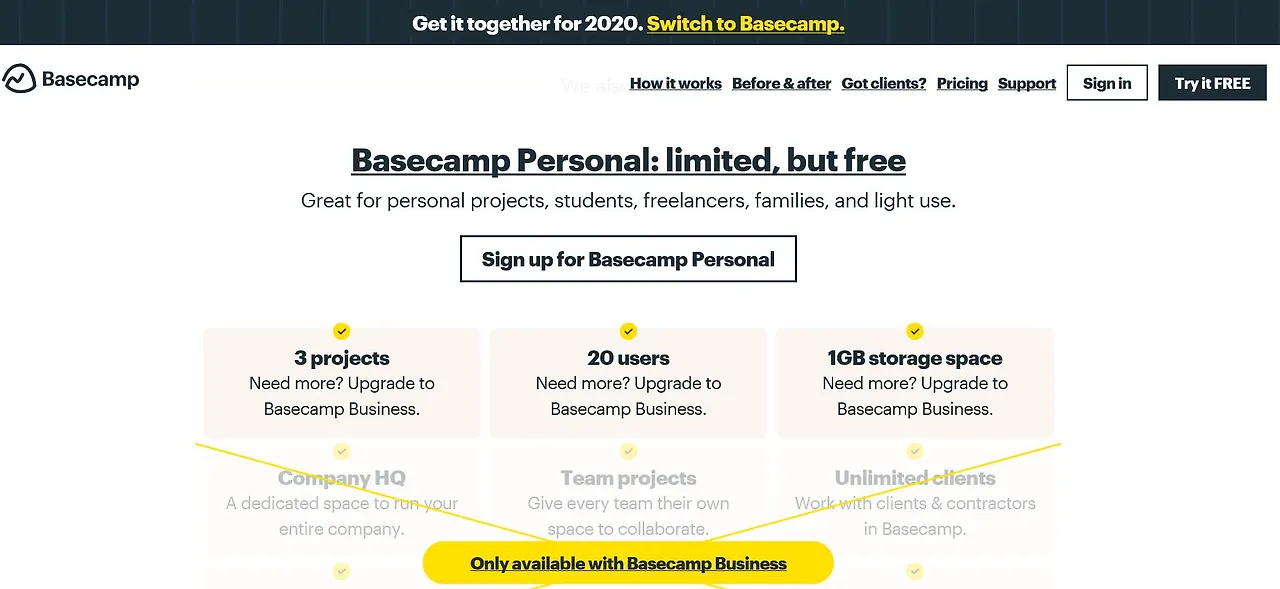
Task: Click faded checkmark above Unlimited clients
Action: [x=914, y=451]
